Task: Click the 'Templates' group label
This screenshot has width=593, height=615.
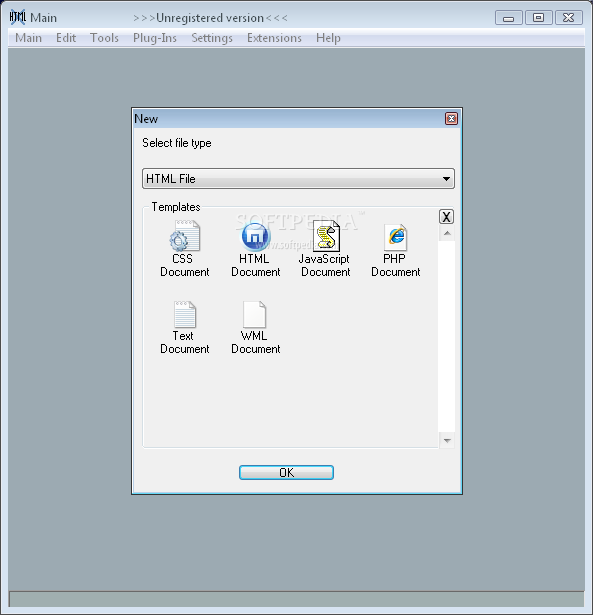Action: pos(176,207)
